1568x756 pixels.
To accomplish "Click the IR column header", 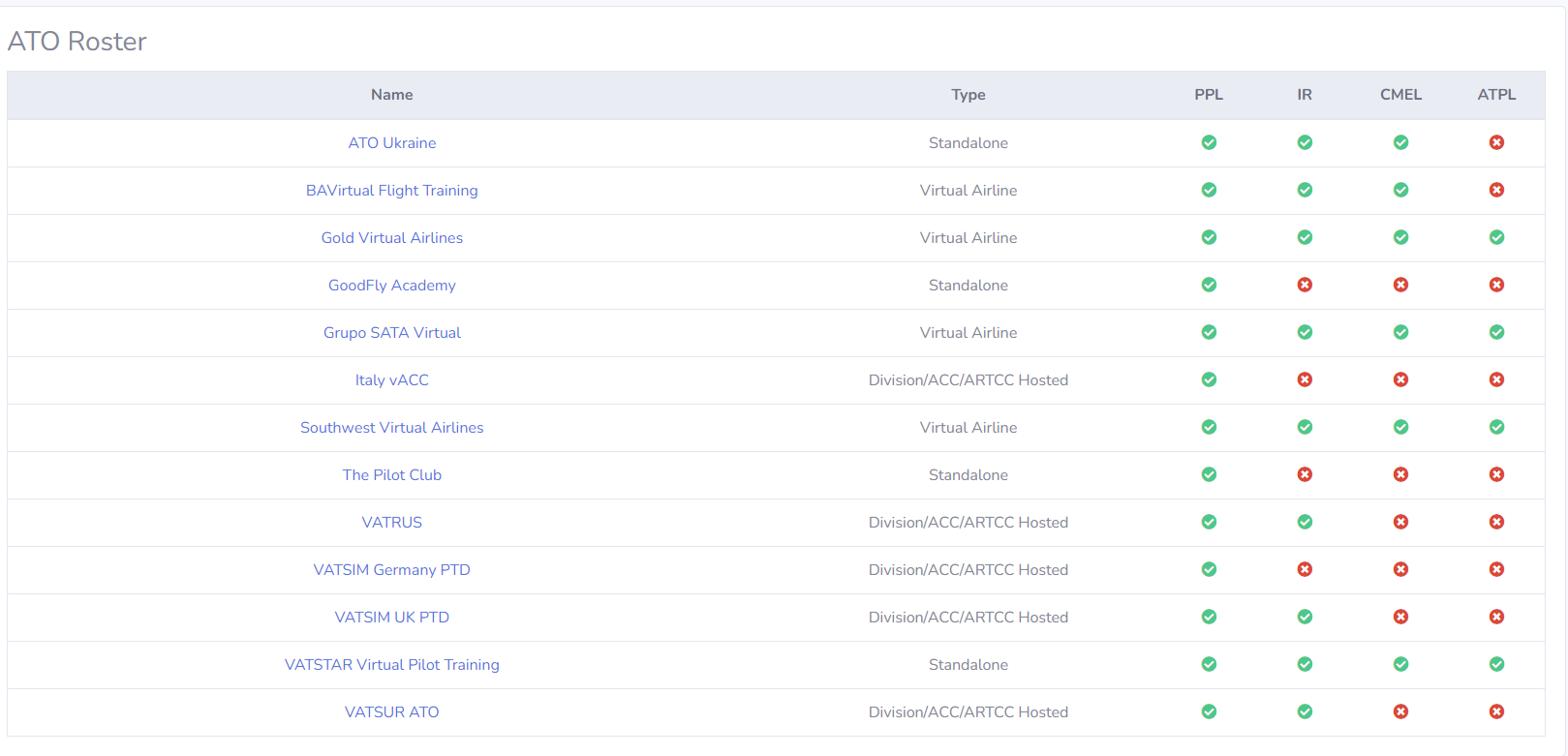I will (x=1306, y=95).
